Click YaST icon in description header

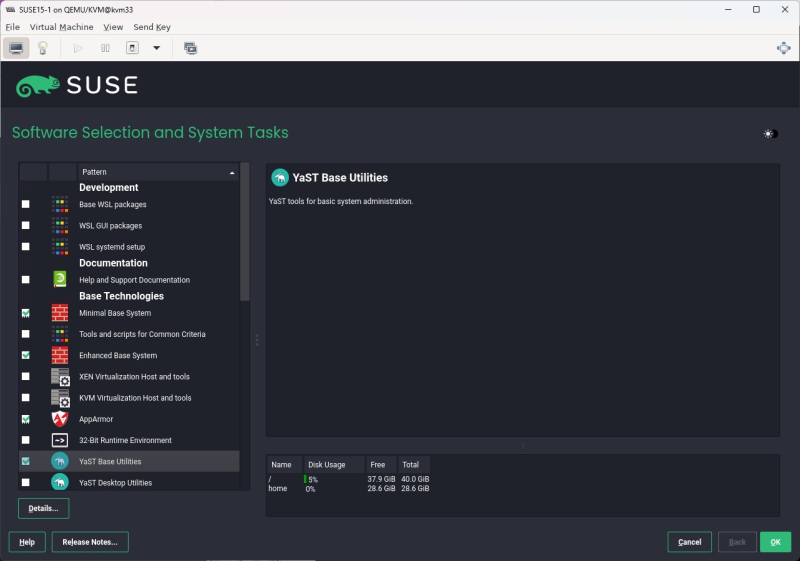pyautogui.click(x=280, y=177)
